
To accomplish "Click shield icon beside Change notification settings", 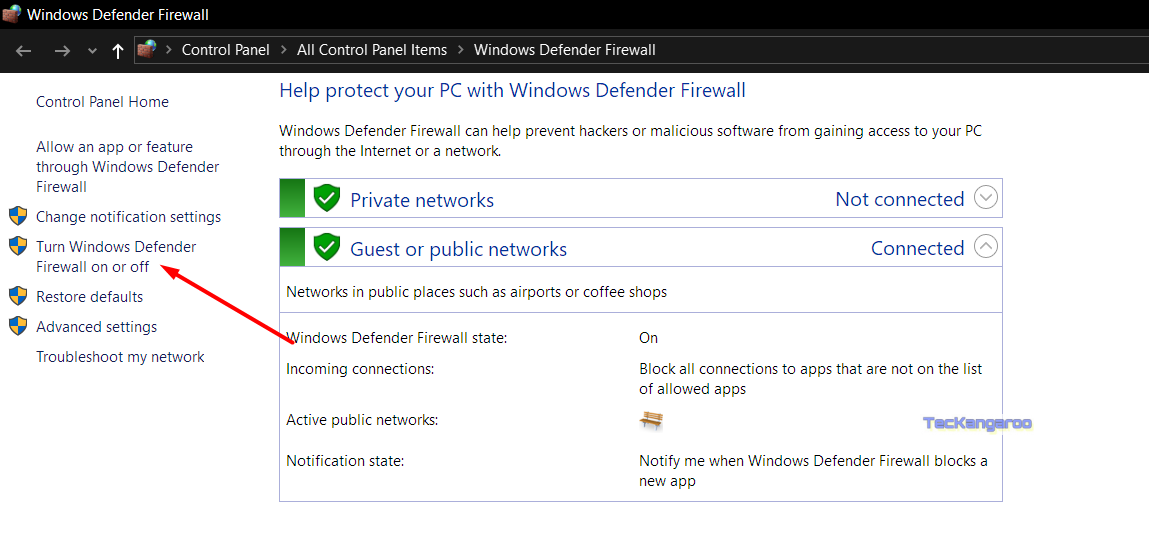I will pos(18,216).
